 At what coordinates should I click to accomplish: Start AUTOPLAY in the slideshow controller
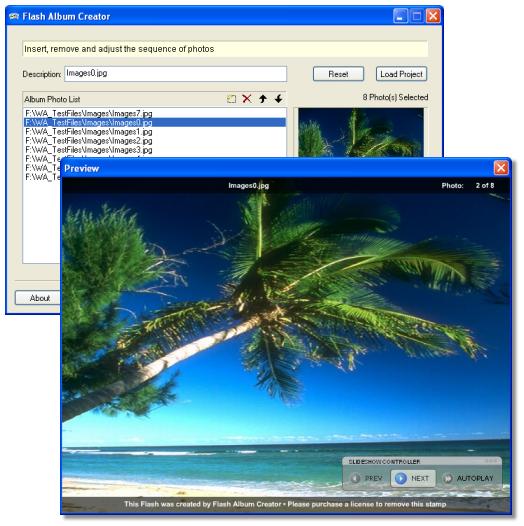tap(469, 478)
